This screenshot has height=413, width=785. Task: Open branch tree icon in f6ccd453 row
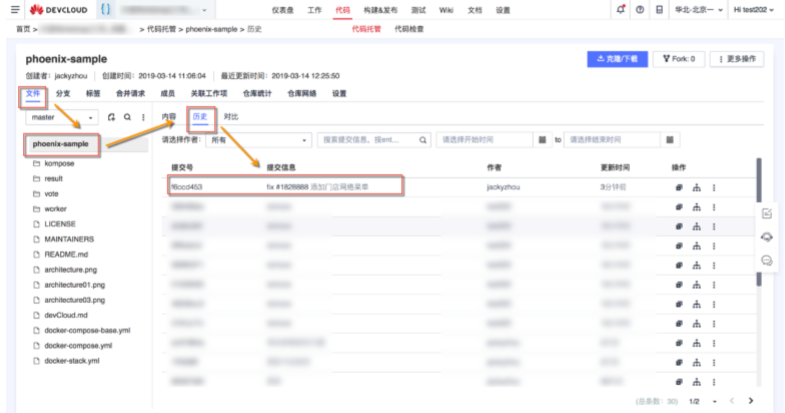coord(696,188)
